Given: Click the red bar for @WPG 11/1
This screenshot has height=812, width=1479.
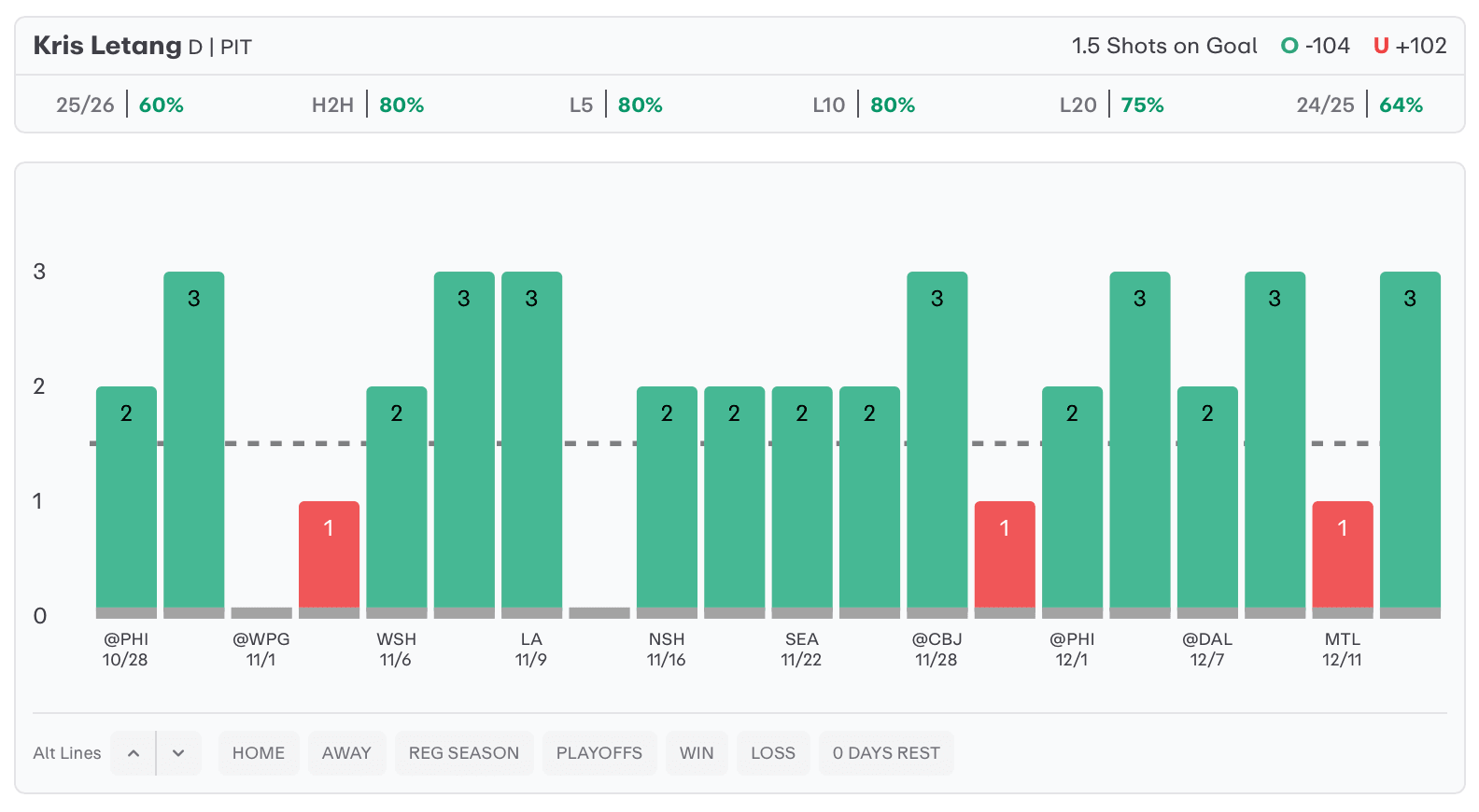Looking at the screenshot, I should point(329,555).
